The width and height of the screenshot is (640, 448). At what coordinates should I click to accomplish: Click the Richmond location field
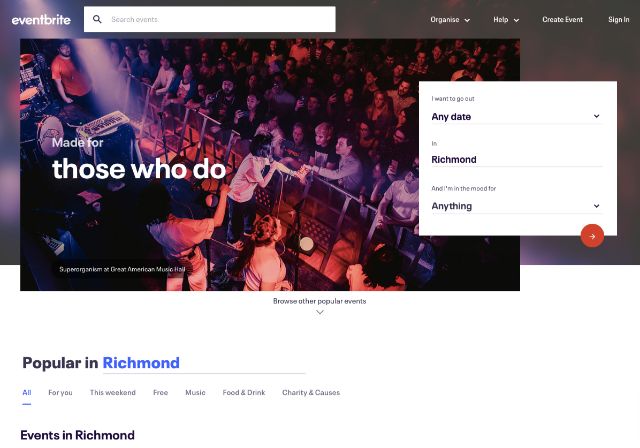[516, 160]
